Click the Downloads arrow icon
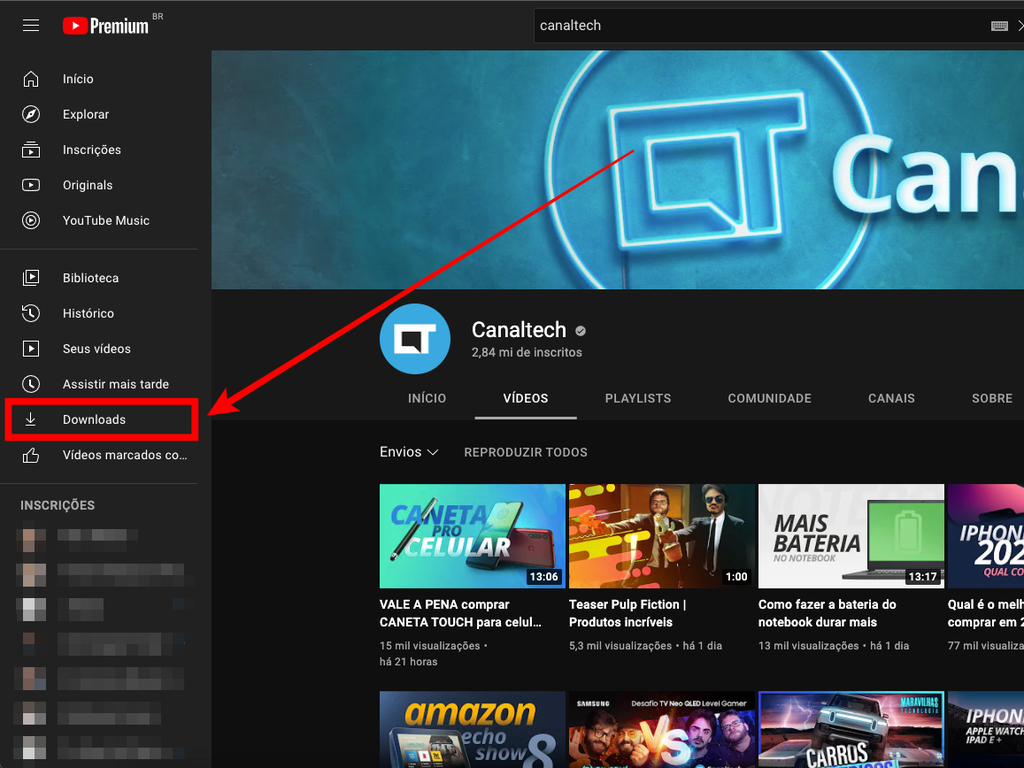 tap(31, 419)
